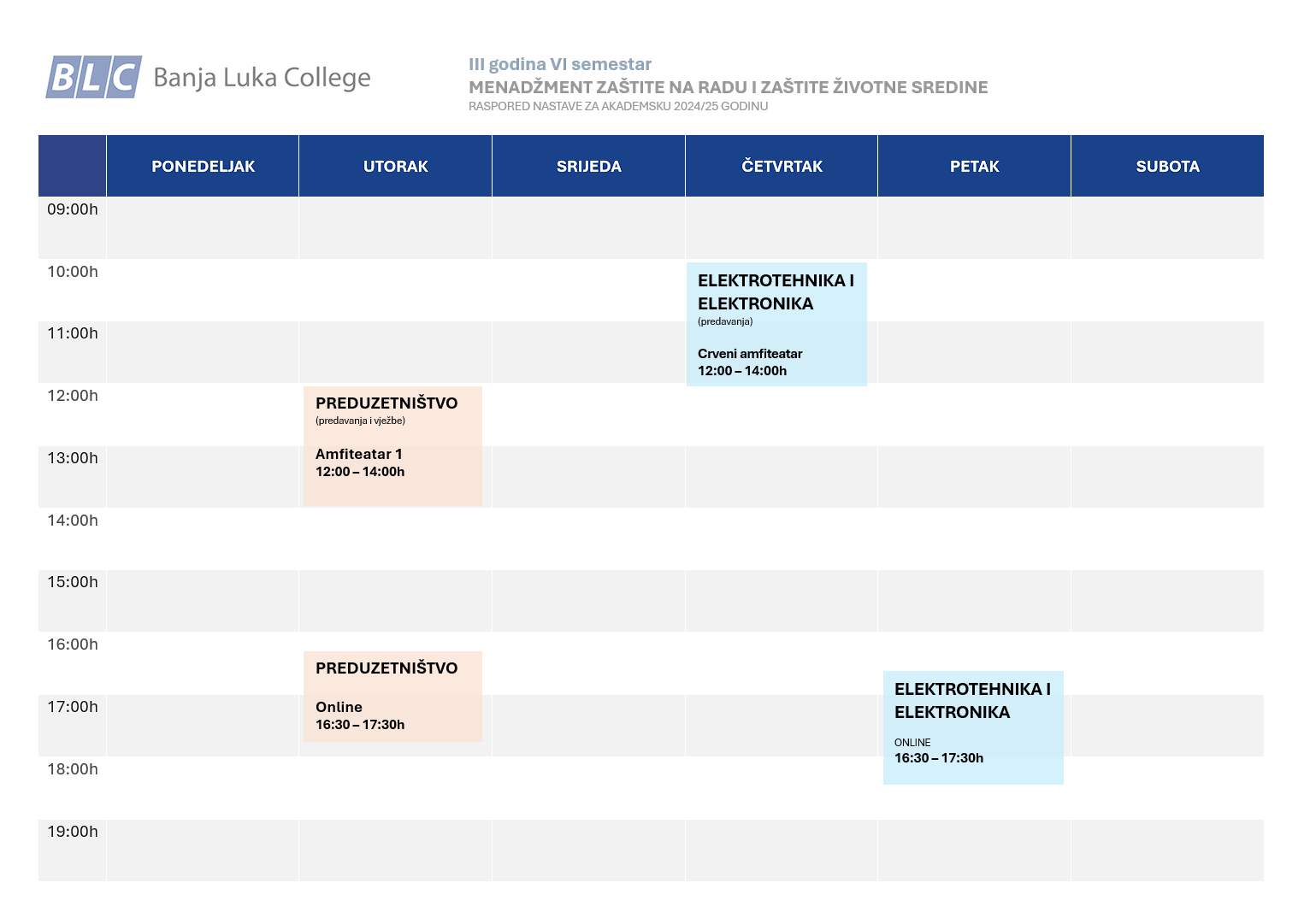Click the 09:00h time label
Viewport: 1310px width, 924px height.
73,209
